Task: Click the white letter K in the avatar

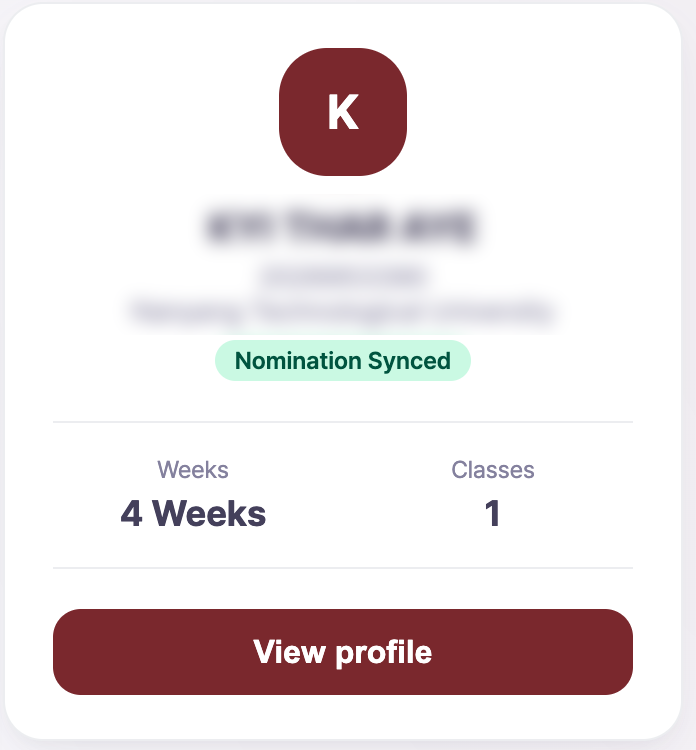Action: tap(343, 113)
